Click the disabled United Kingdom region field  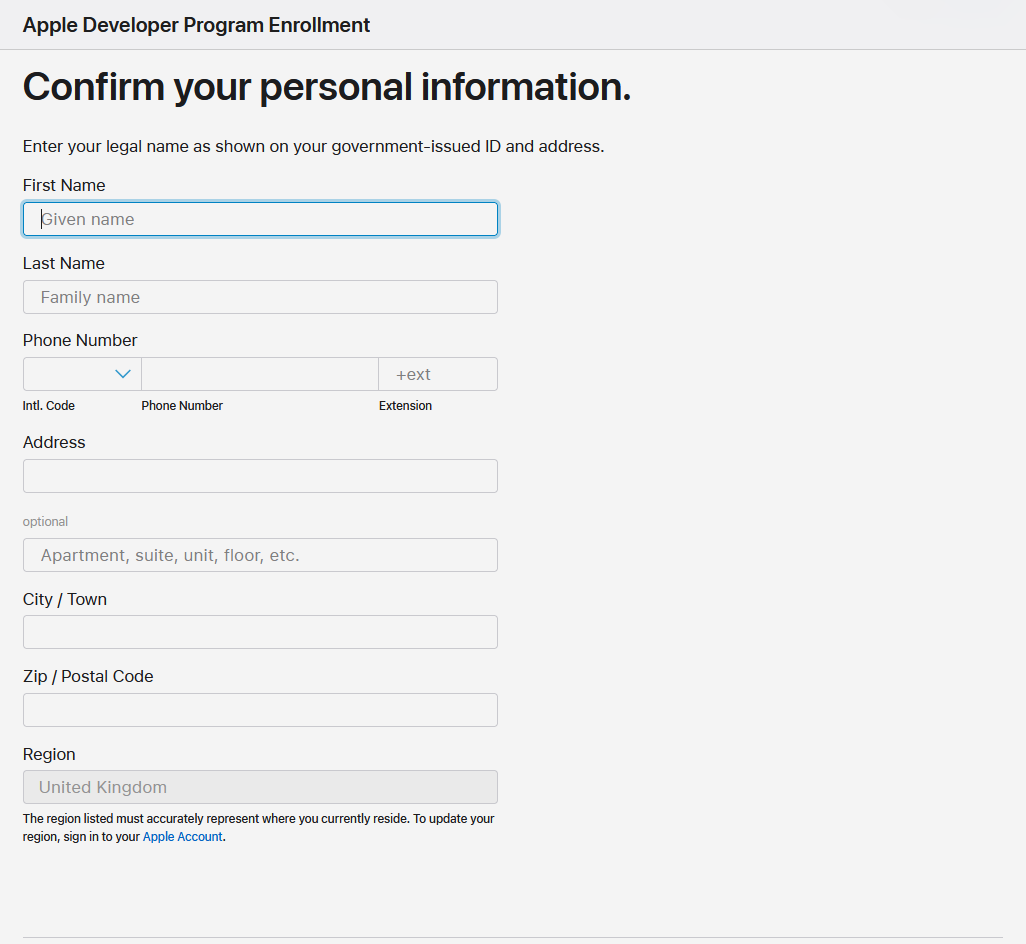click(x=260, y=787)
